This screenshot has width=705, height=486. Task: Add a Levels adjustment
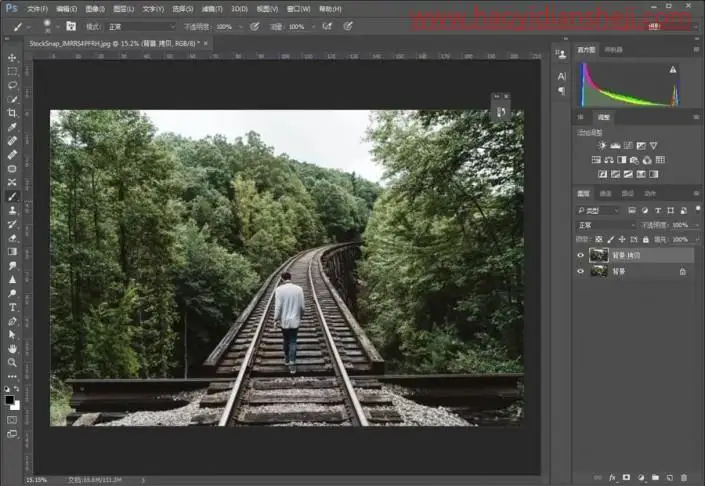coord(615,145)
